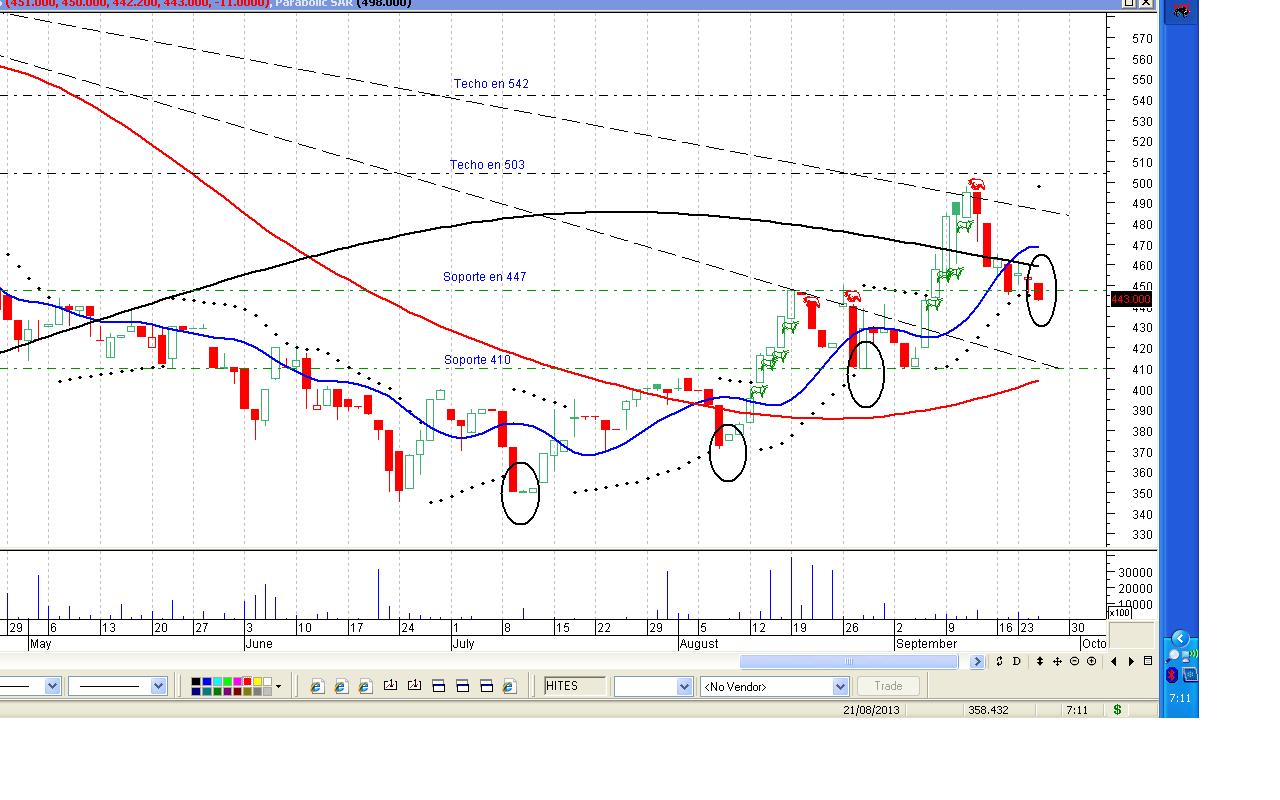Screen dimensions: 1280x800
Task: Click the four-way move arrows icon
Action: click(x=1057, y=661)
